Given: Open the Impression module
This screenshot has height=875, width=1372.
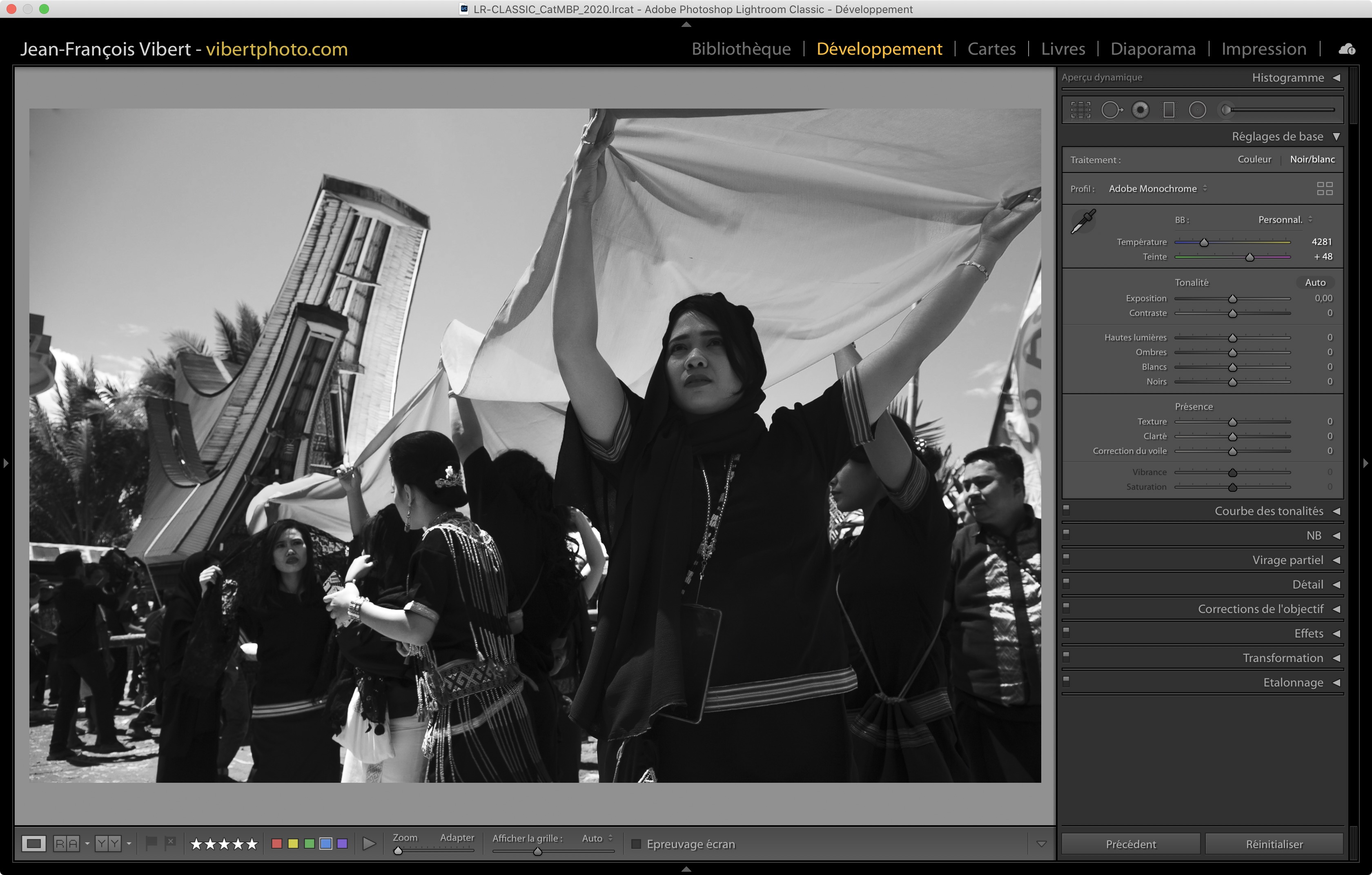Looking at the screenshot, I should click(1263, 49).
